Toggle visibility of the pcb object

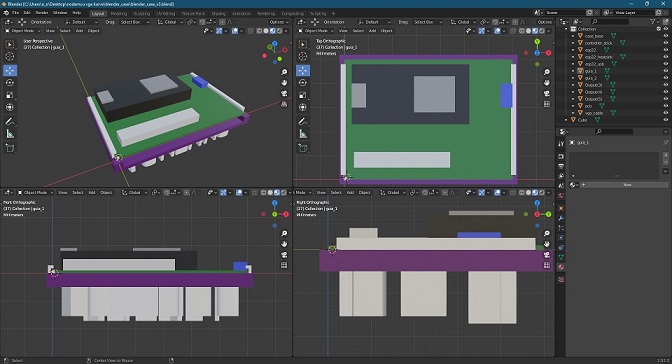point(666,106)
